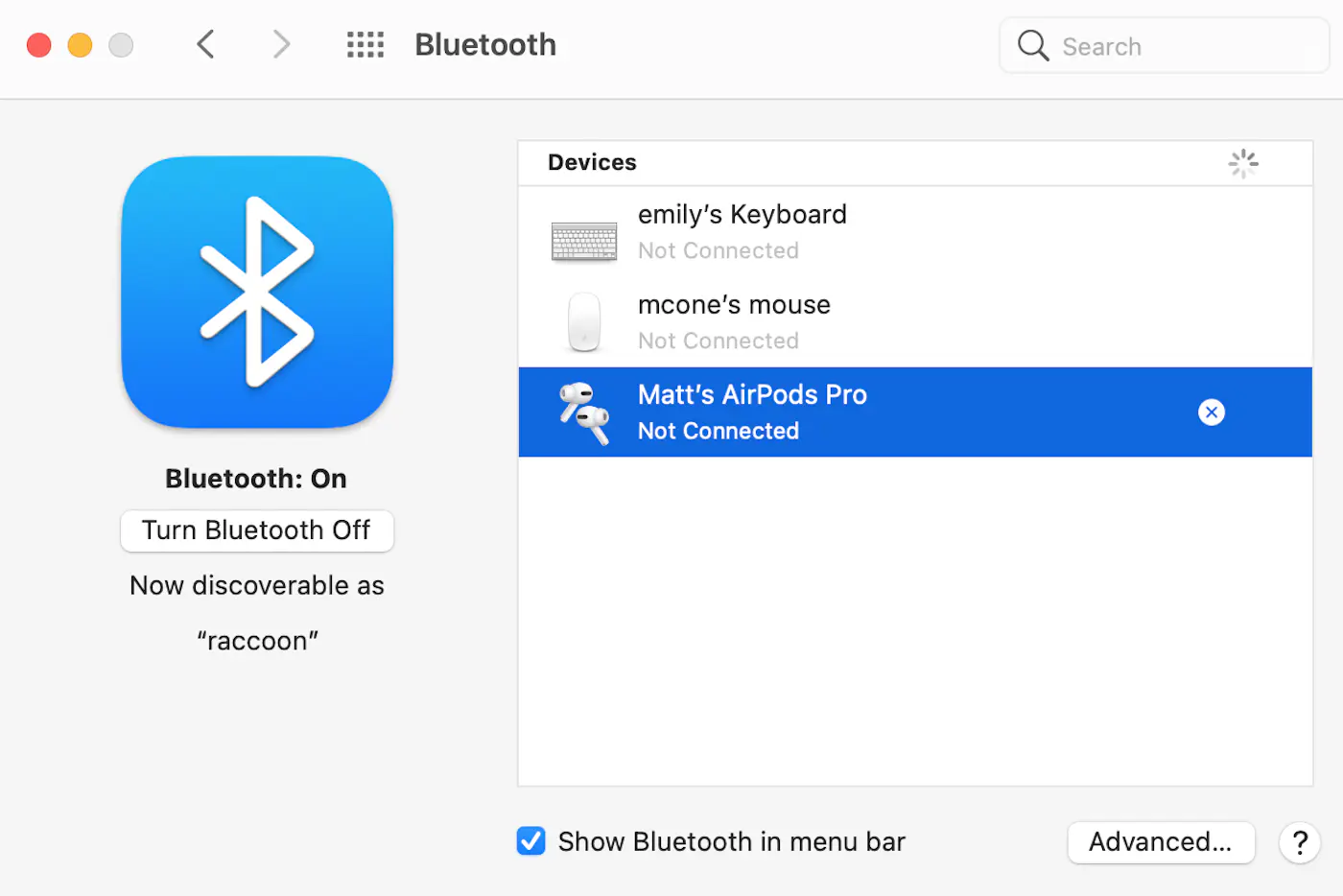Click the search magnifier icon

[x=1032, y=45]
